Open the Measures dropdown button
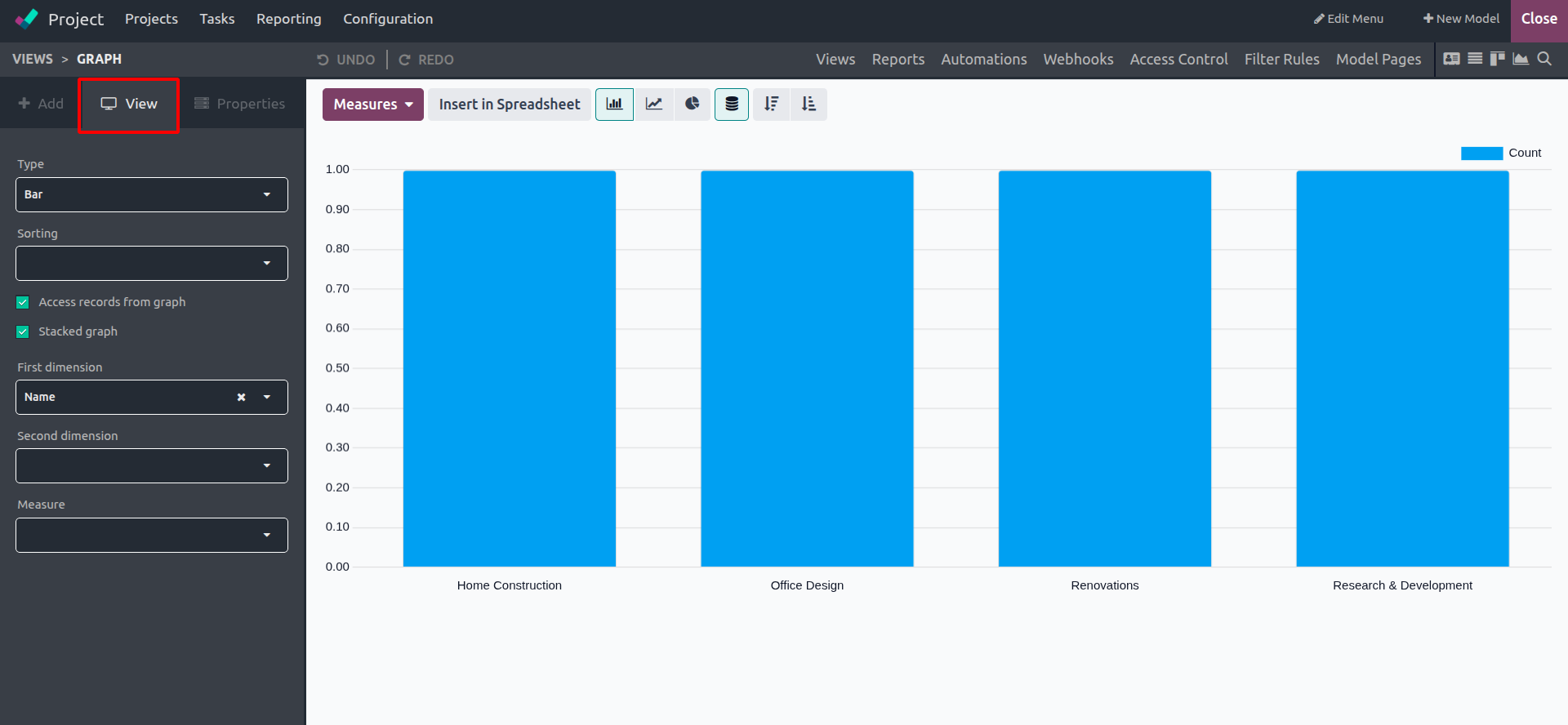 pyautogui.click(x=372, y=105)
